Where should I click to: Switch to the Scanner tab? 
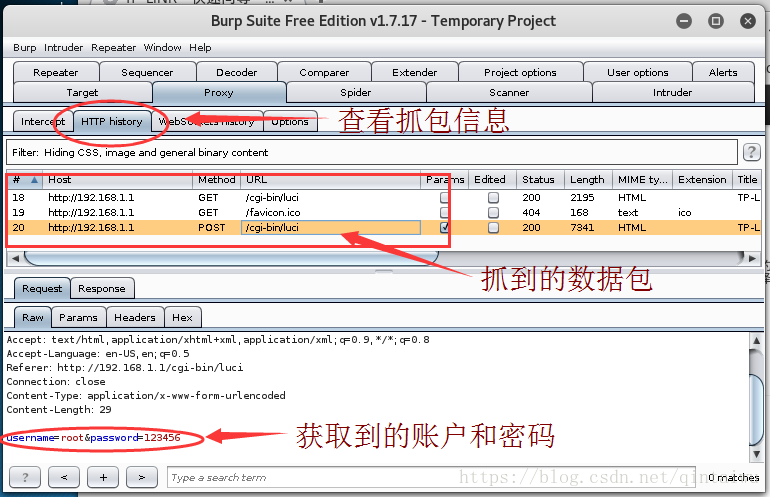pyautogui.click(x=509, y=92)
